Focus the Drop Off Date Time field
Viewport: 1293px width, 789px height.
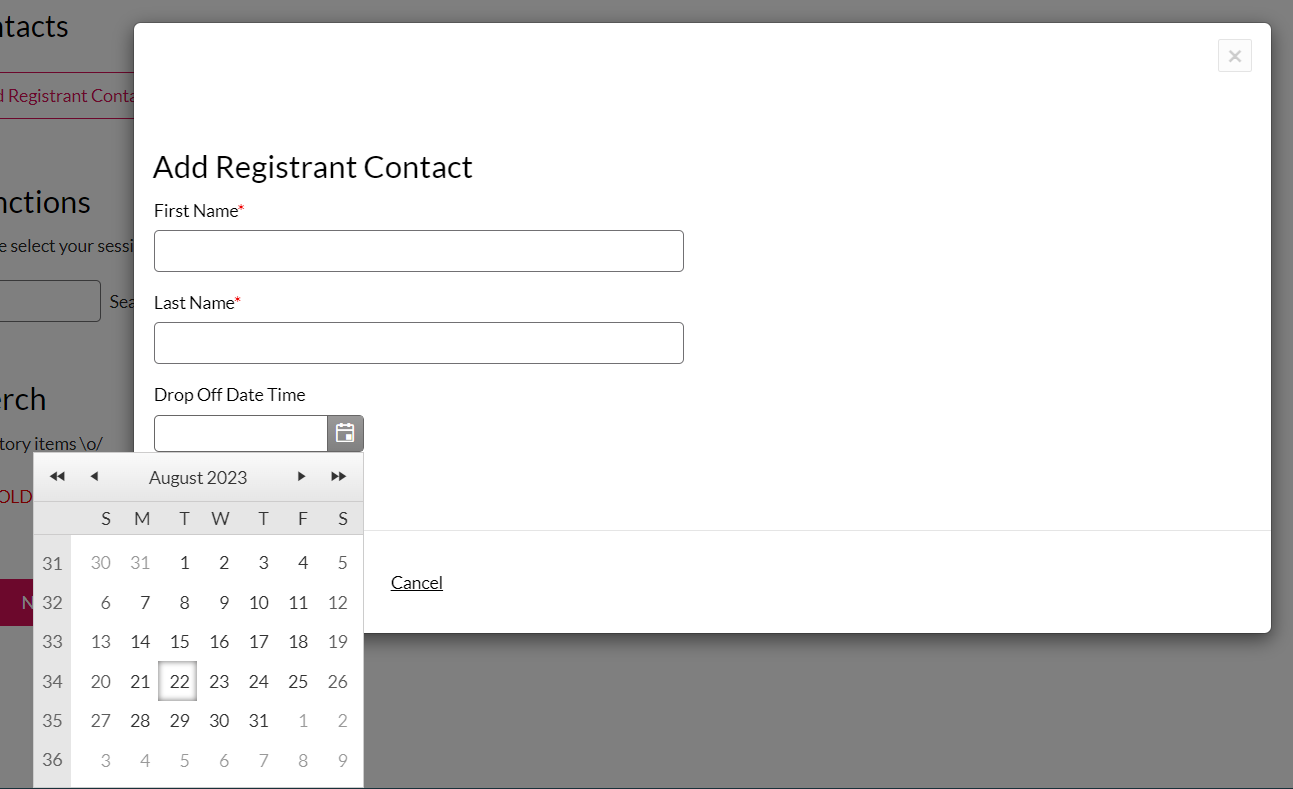tap(241, 433)
